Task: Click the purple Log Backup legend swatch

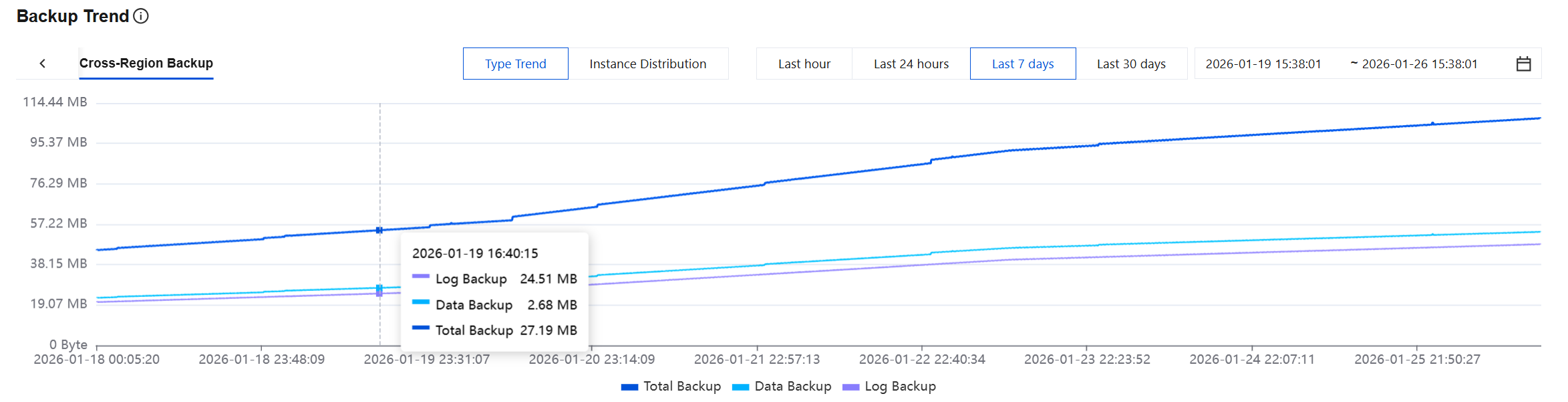Action: click(850, 387)
